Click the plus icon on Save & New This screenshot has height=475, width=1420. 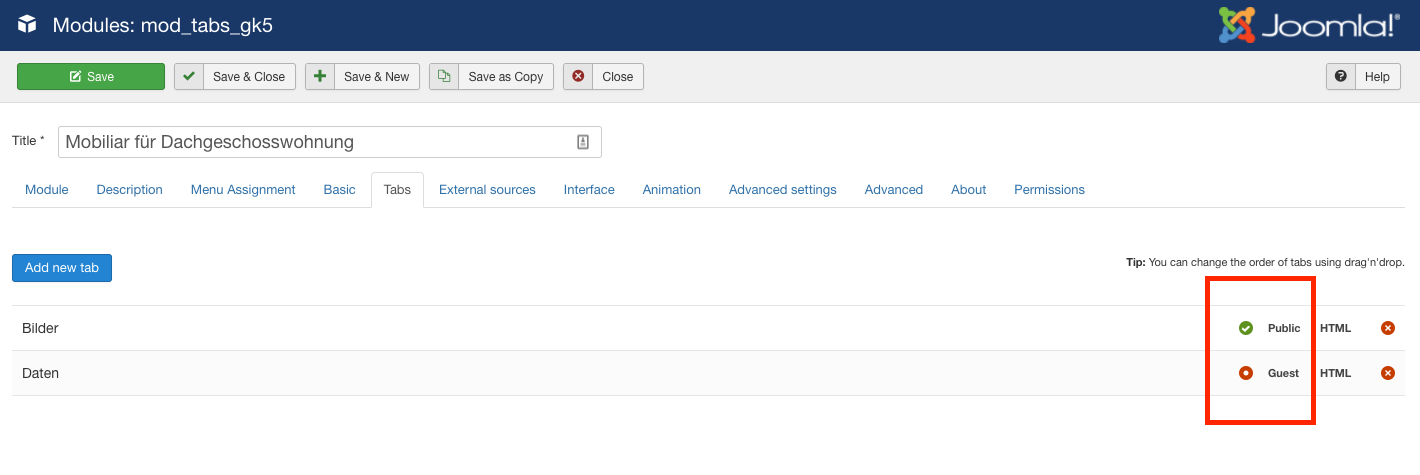pyautogui.click(x=320, y=77)
